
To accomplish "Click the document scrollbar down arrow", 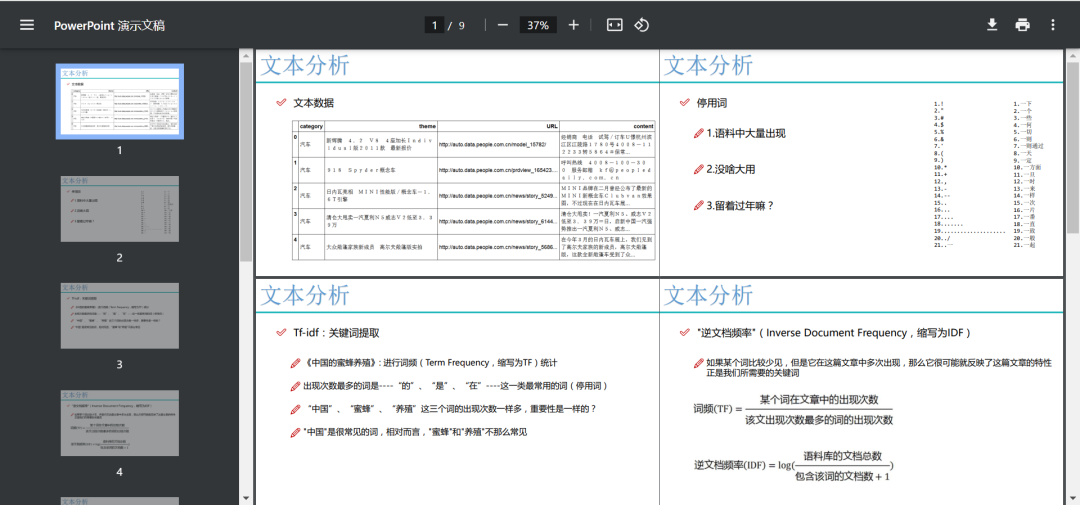I will [1073, 498].
